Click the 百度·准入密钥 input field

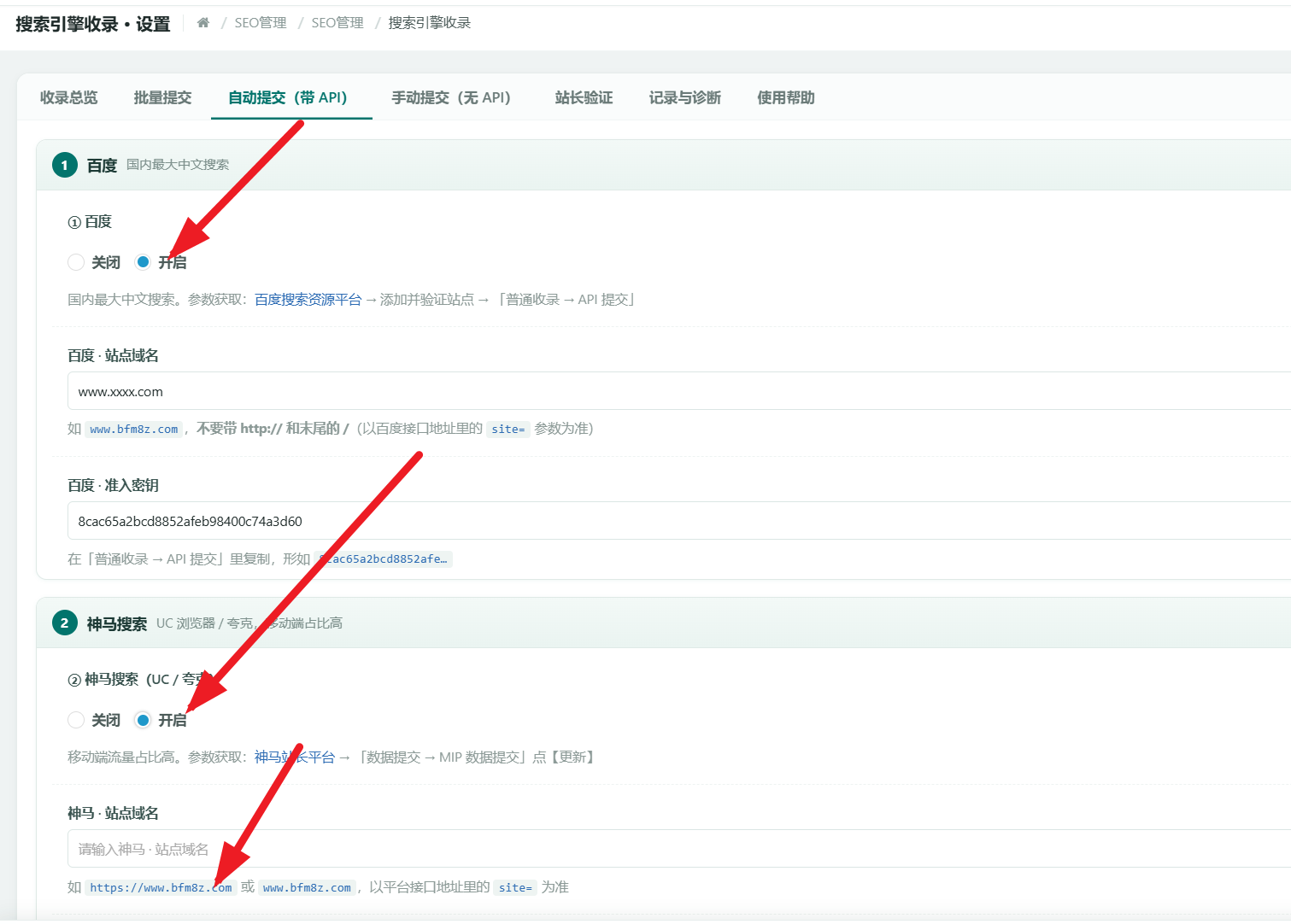coord(679,521)
